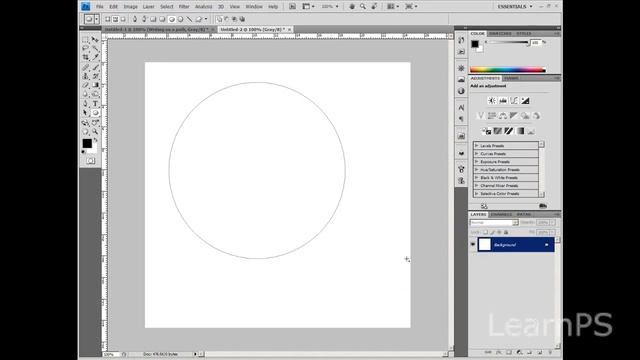Open the Paragraph panel icon in dock

(x=461, y=119)
